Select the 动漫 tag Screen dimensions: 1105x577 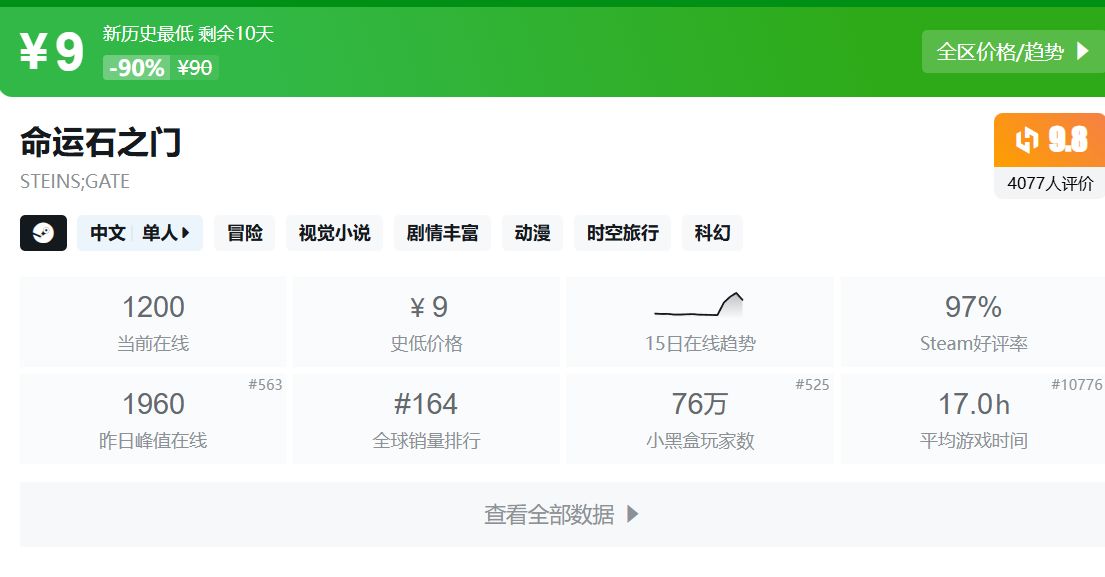(x=532, y=233)
